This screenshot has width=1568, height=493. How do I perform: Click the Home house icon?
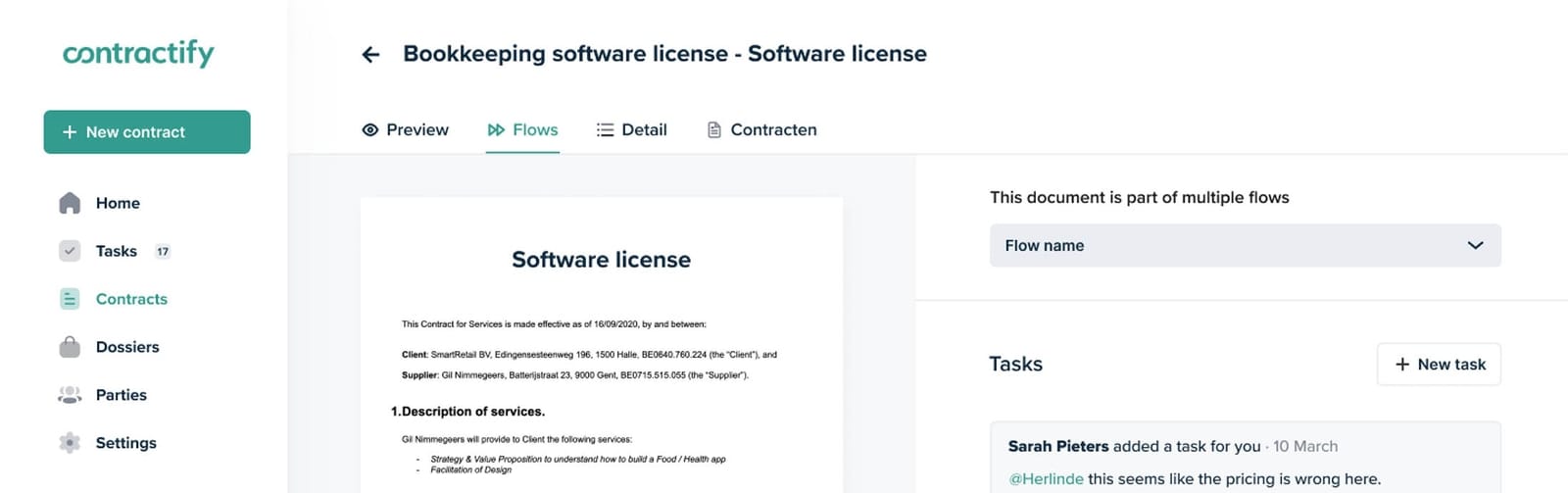70,203
